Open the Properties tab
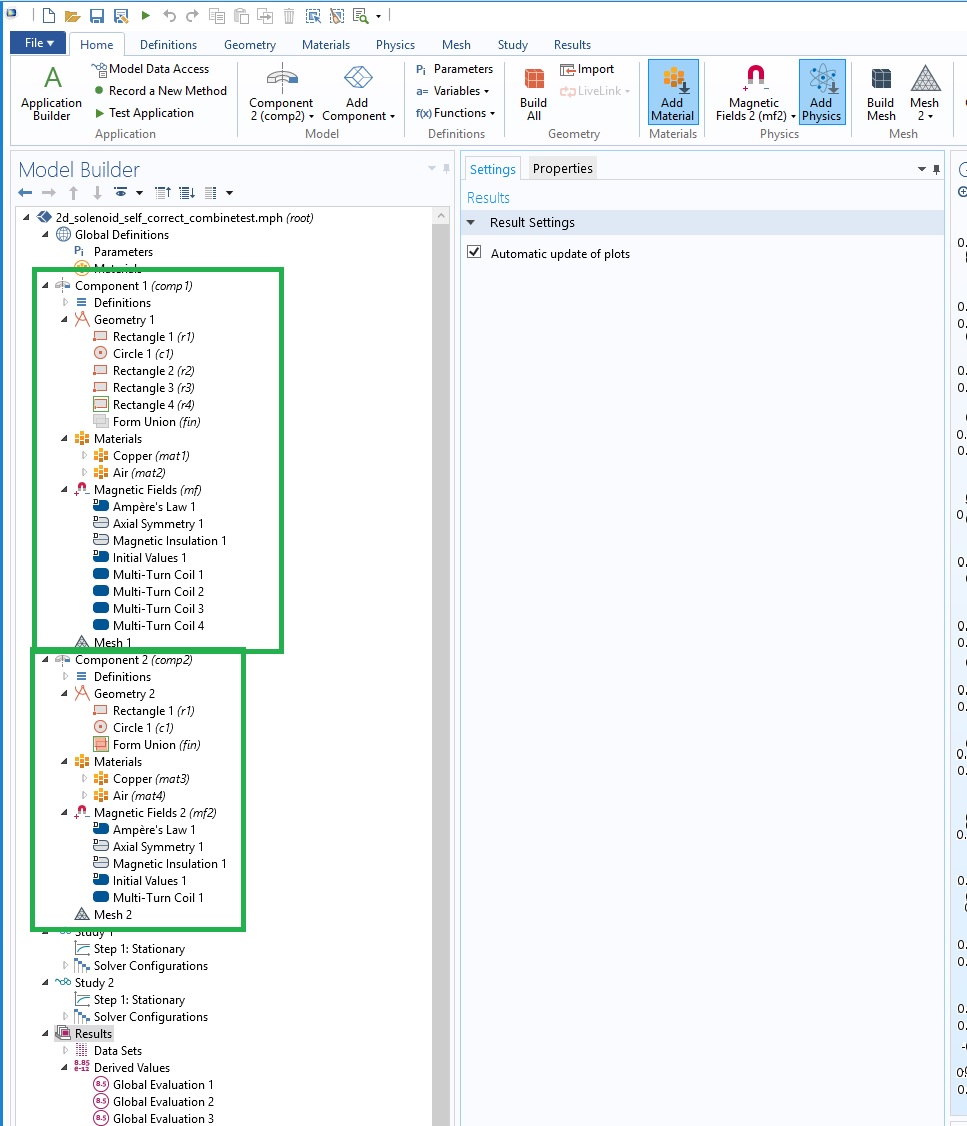Image resolution: width=967 pixels, height=1126 pixels. click(x=562, y=168)
